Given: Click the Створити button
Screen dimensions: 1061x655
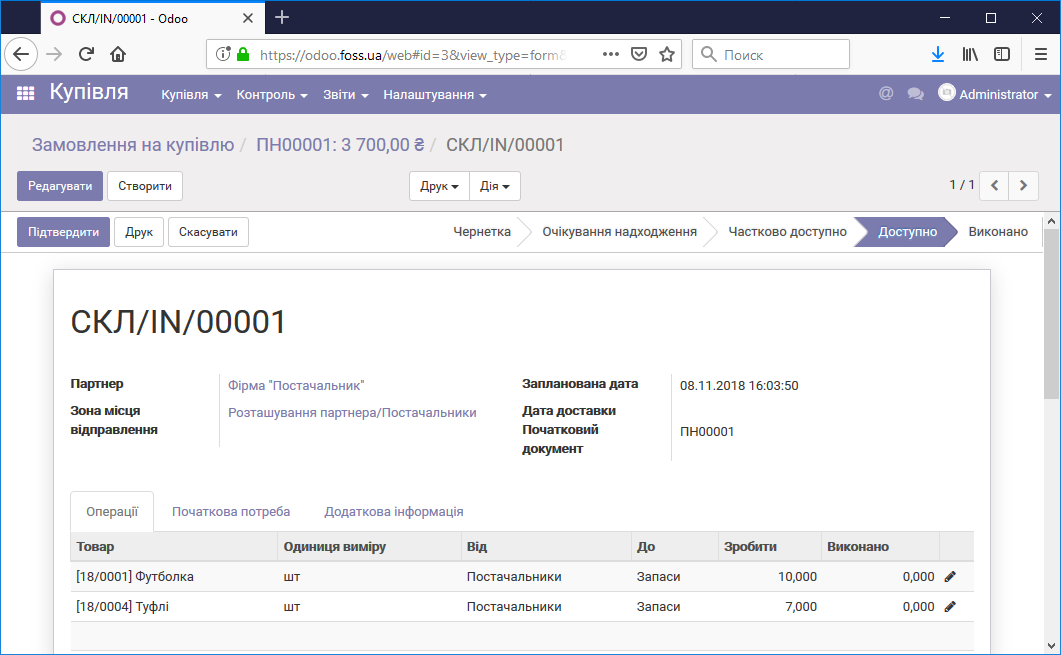Looking at the screenshot, I should click(145, 186).
